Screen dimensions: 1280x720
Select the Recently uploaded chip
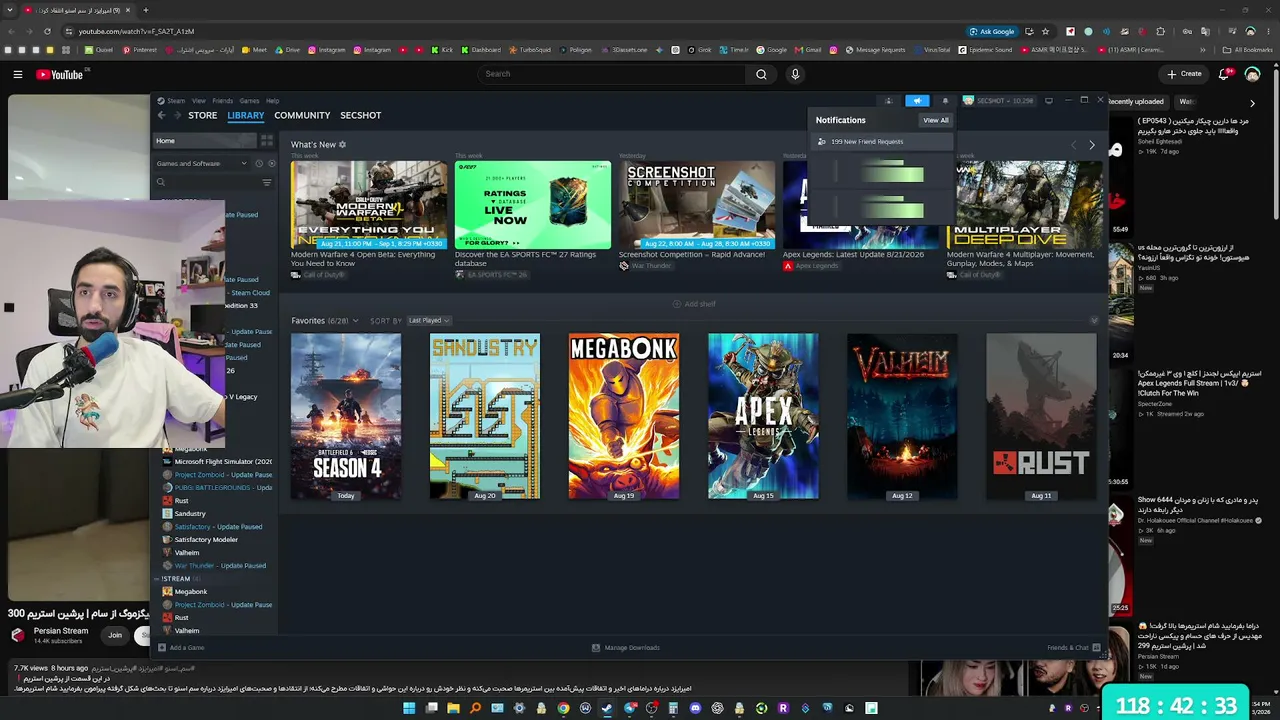click(1136, 102)
